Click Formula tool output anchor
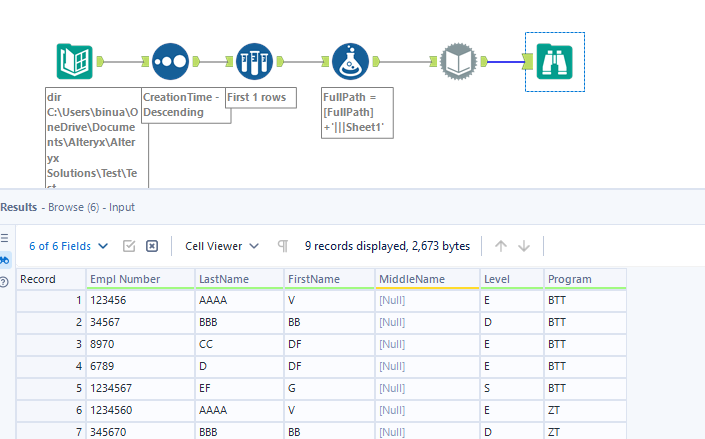705x439 pixels. [376, 62]
